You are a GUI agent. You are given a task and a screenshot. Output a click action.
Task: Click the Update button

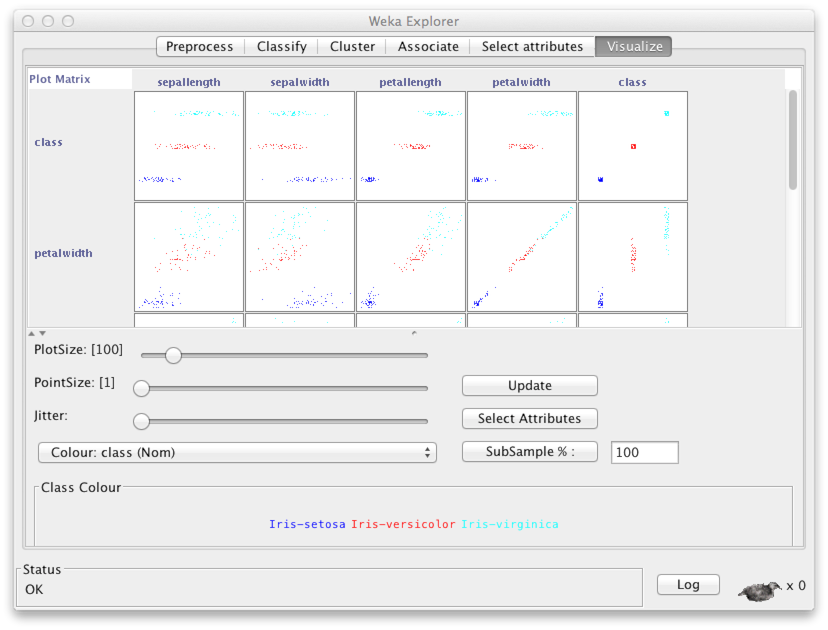[x=530, y=385]
